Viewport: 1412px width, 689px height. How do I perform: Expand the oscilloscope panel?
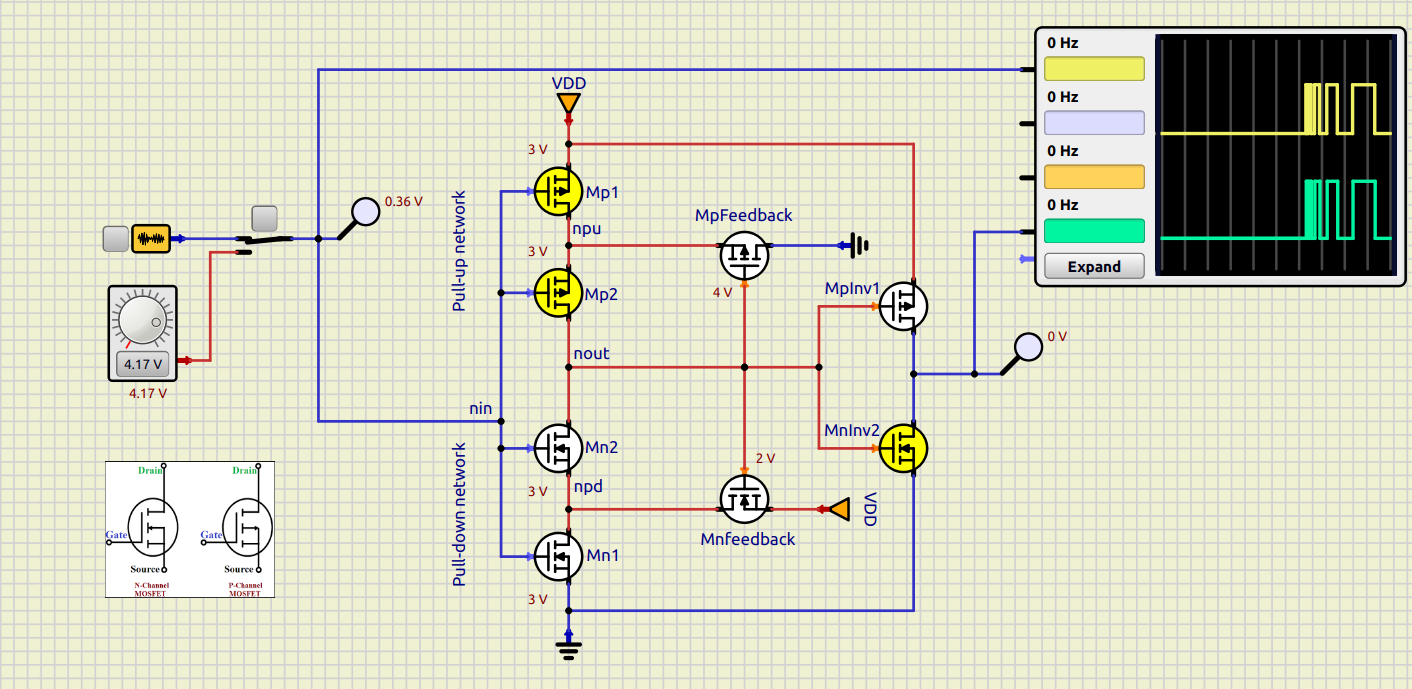1093,267
